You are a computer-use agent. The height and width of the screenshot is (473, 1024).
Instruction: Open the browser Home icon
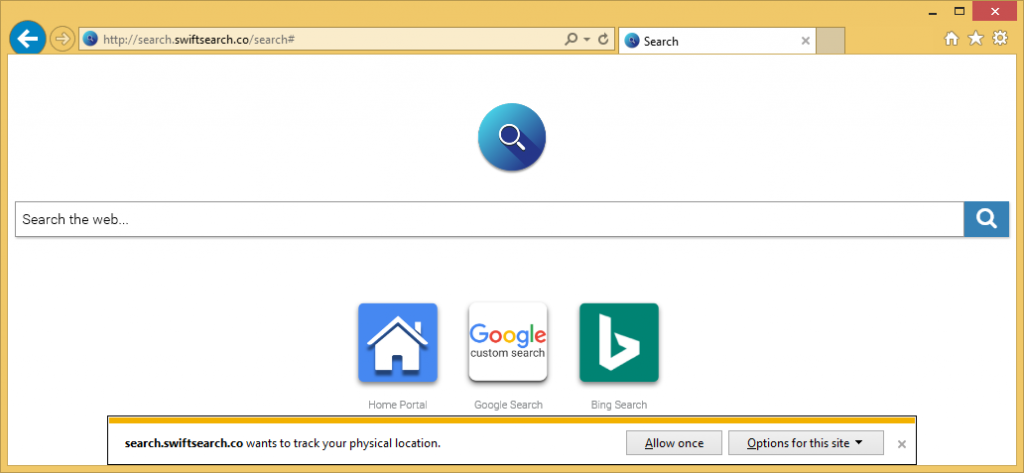(x=951, y=39)
